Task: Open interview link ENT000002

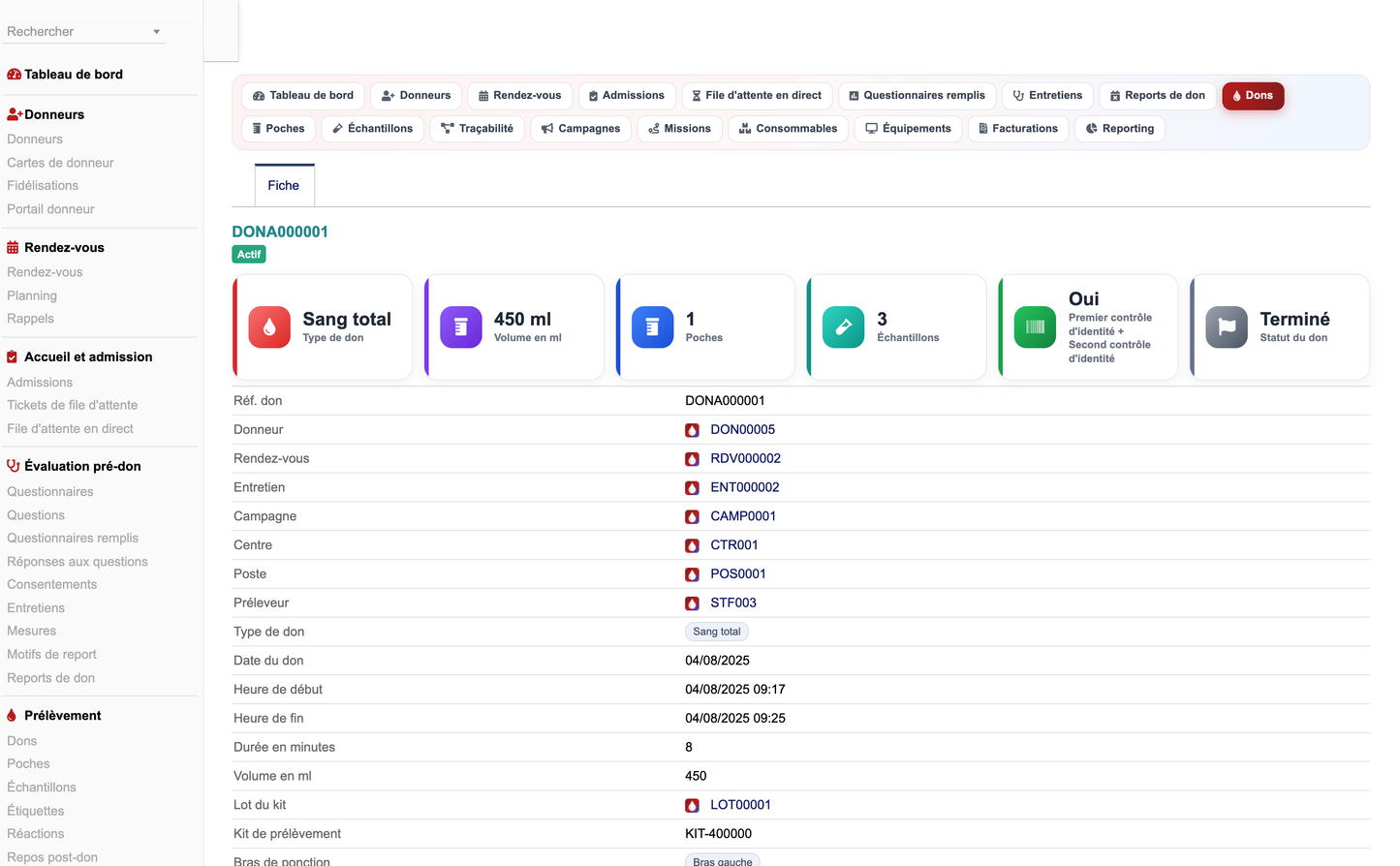Action: pos(745,488)
